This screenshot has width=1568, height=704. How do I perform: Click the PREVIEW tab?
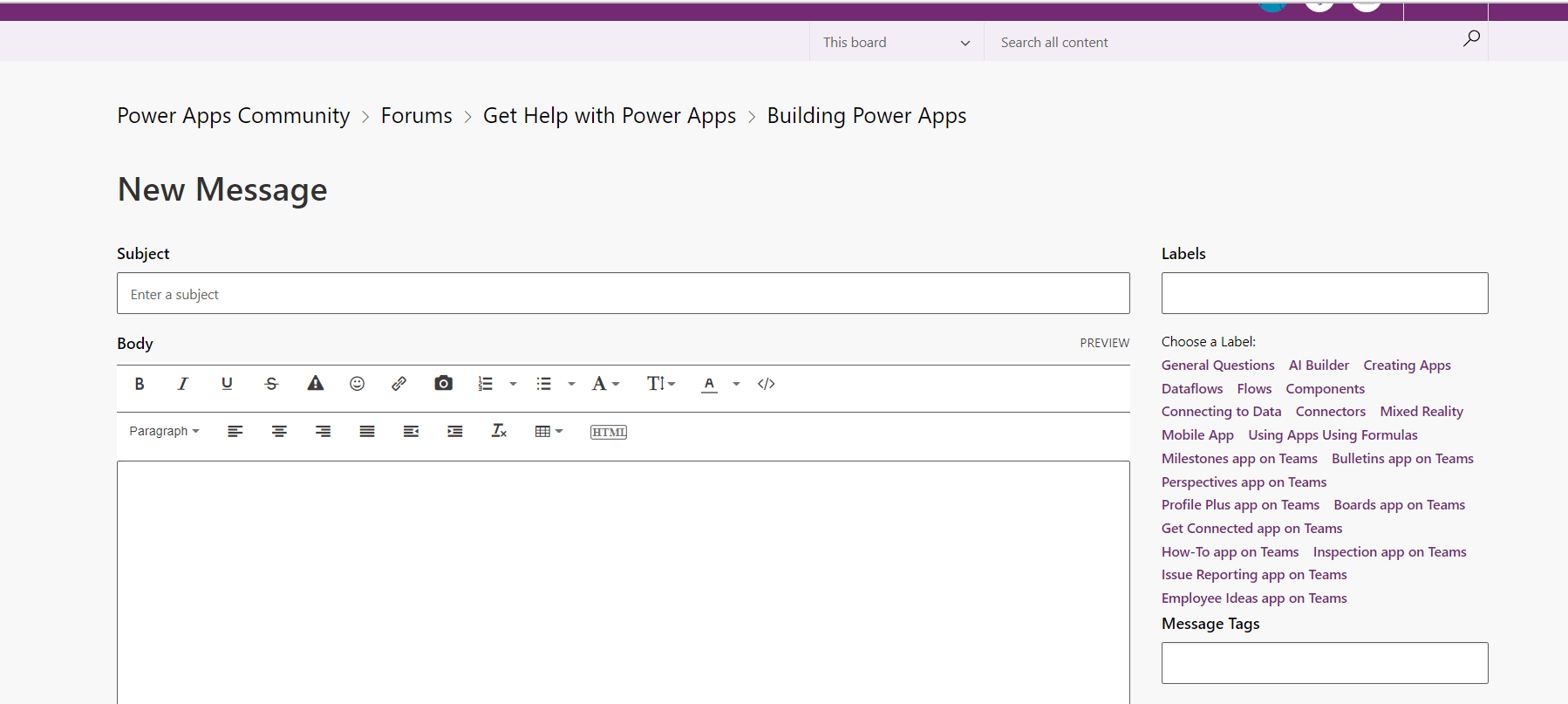(1105, 343)
